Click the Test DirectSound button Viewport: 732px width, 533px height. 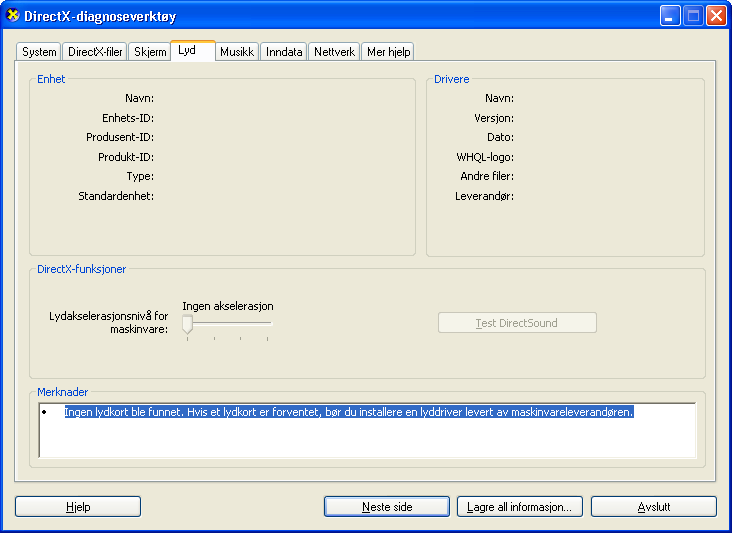pos(517,323)
